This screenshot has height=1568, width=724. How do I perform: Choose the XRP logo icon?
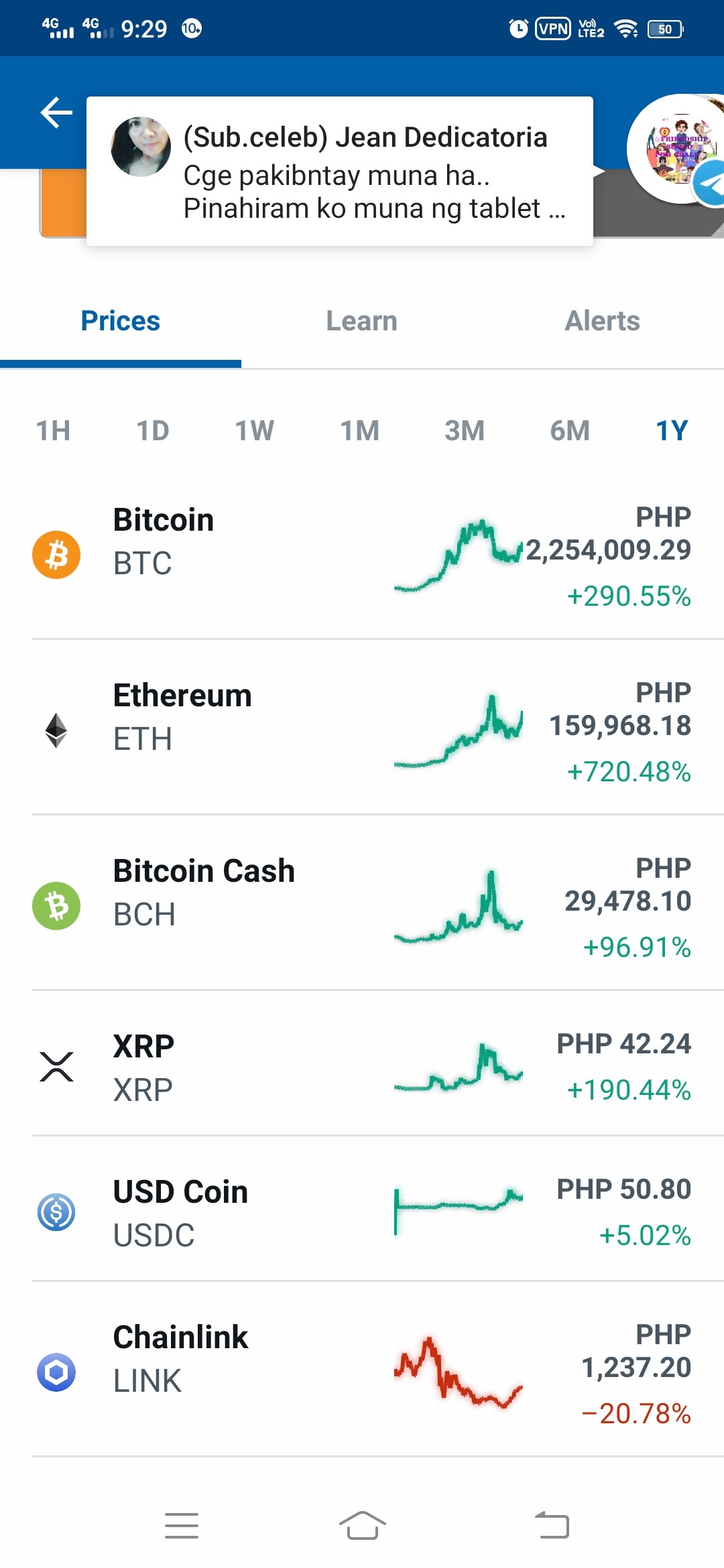pos(56,1067)
